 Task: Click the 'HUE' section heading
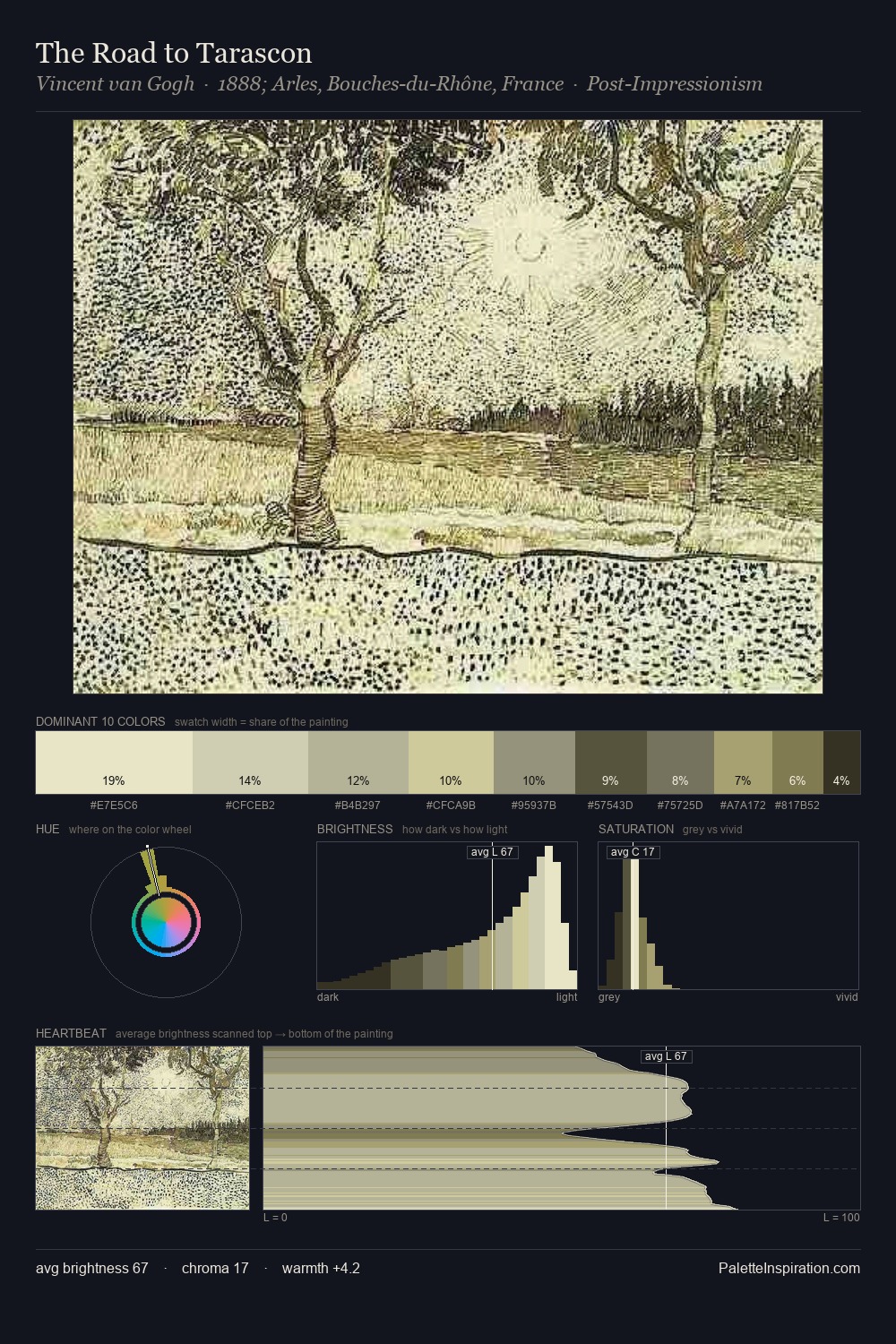pos(47,829)
